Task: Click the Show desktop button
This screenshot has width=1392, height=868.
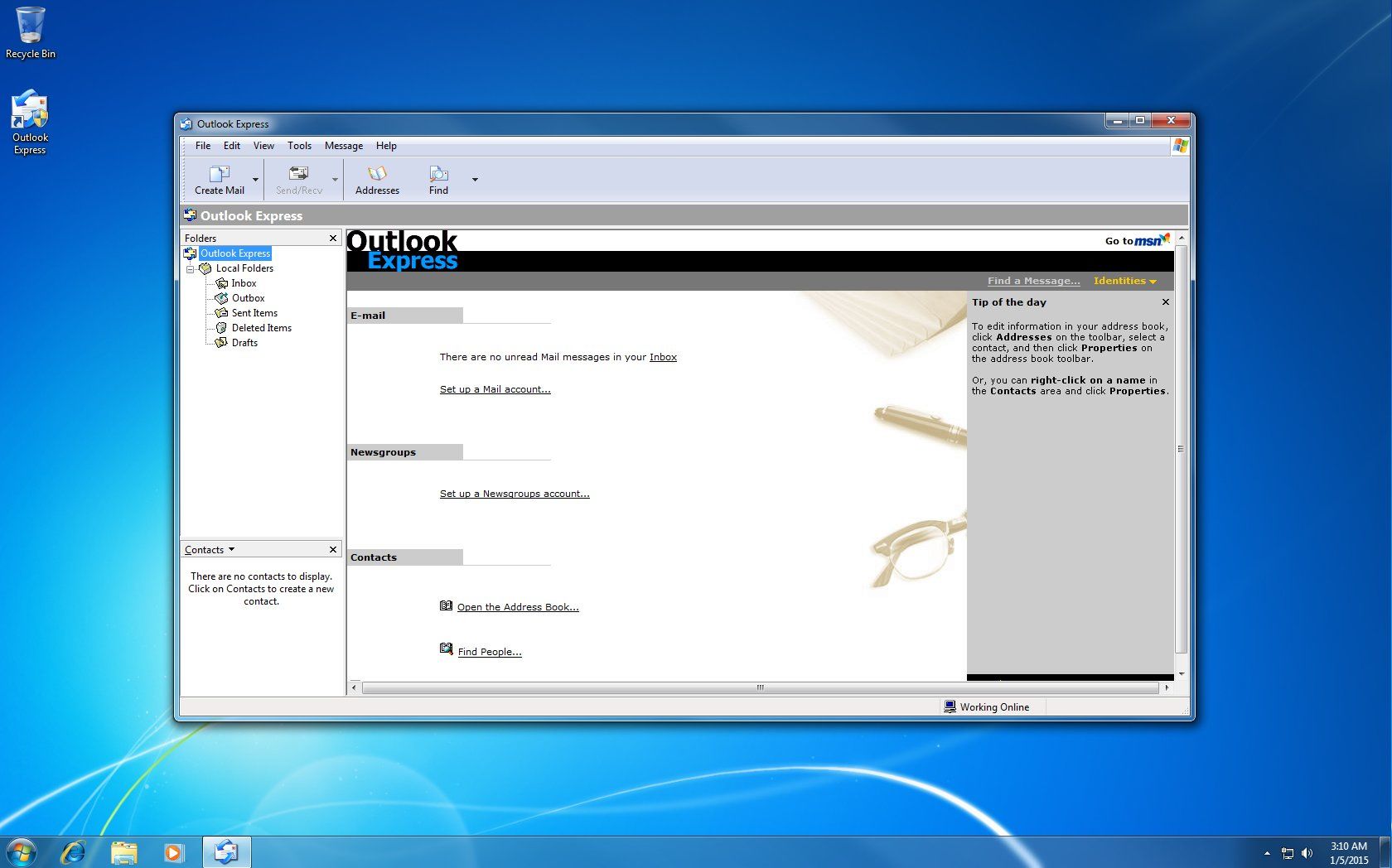Action: [x=1385, y=852]
